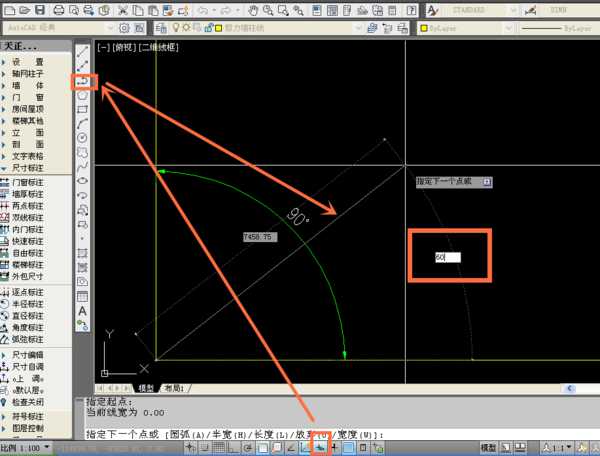Viewport: 600px width, 456px height.
Task: Select the Rectangle draw tool
Action: (83, 109)
